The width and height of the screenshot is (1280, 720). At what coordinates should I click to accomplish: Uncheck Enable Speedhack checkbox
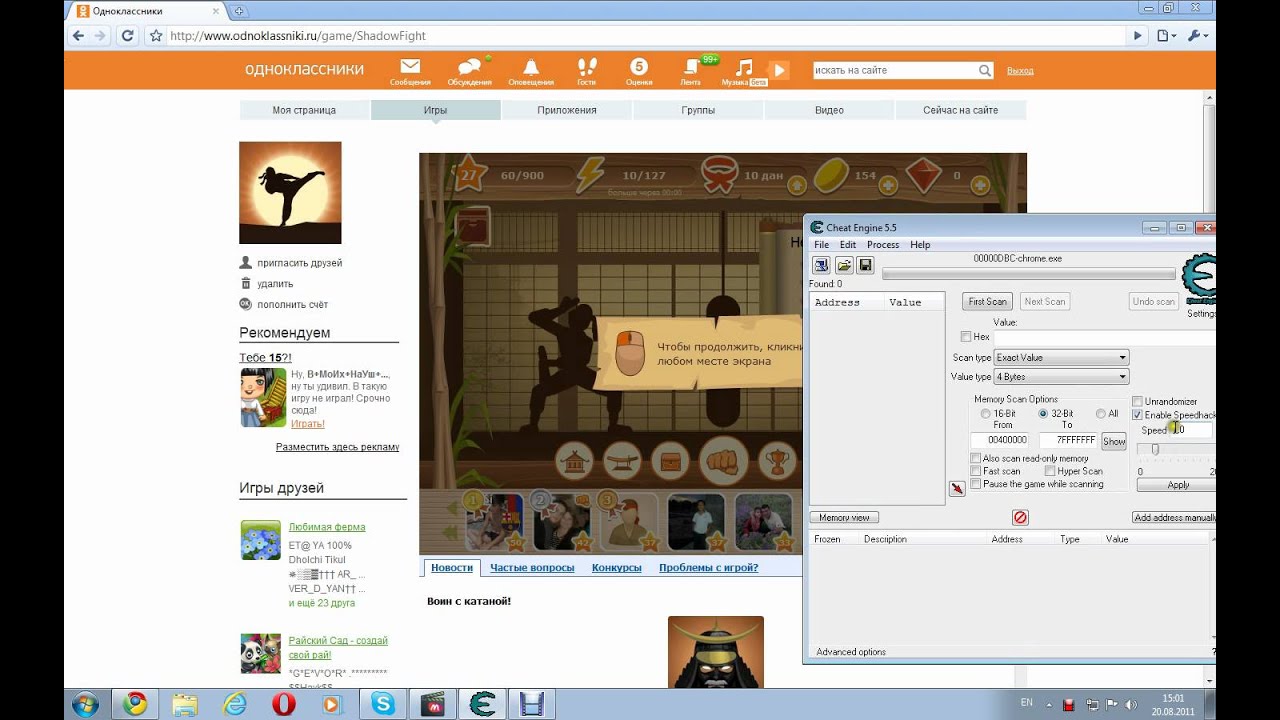click(x=1137, y=414)
